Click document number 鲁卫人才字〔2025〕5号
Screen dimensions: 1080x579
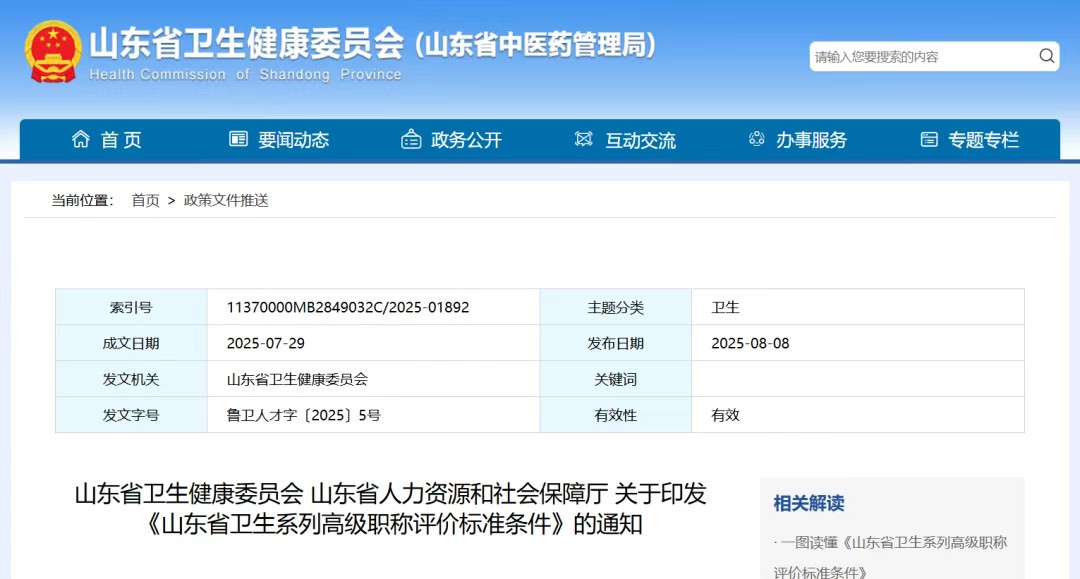click(x=303, y=415)
